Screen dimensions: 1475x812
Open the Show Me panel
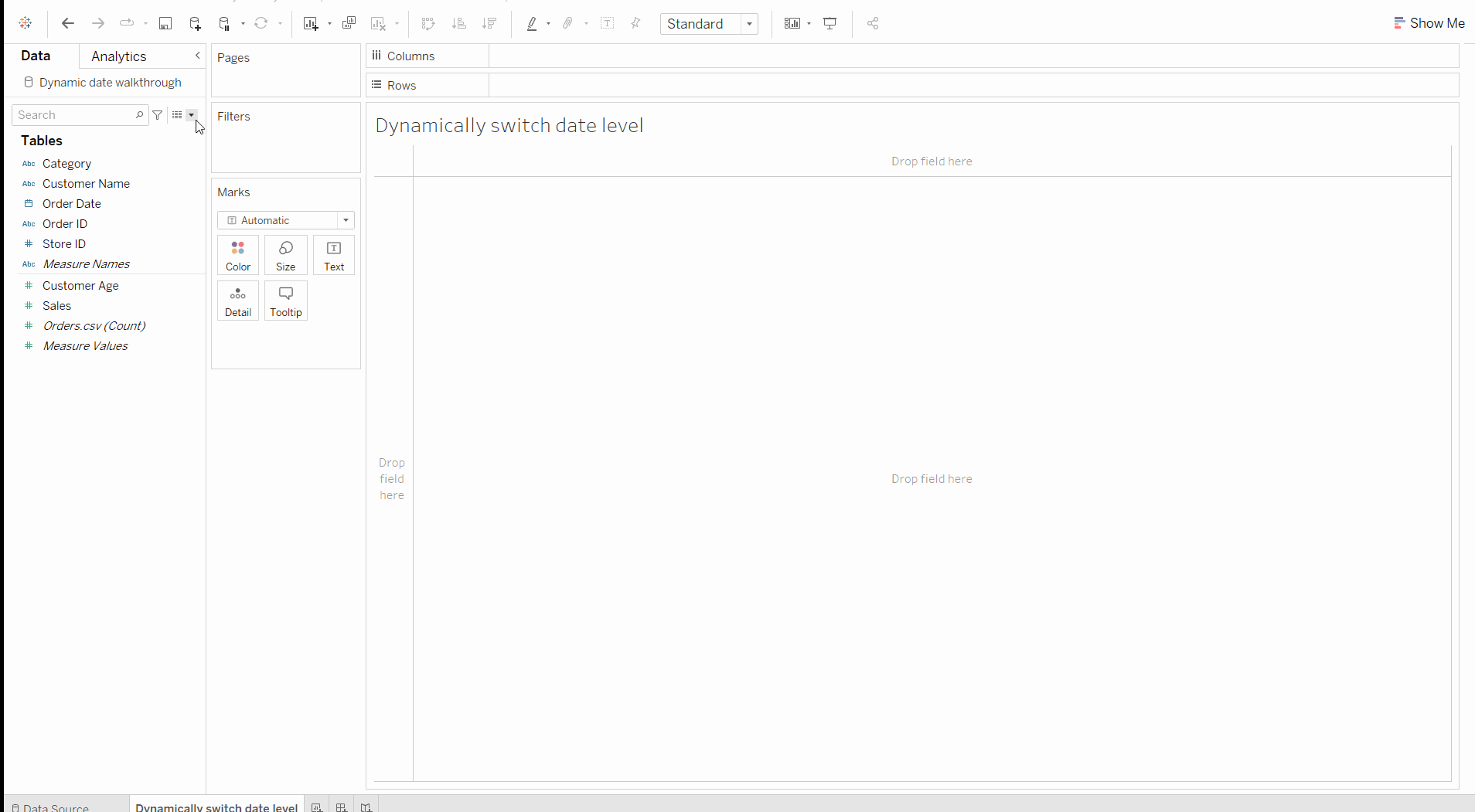pyautogui.click(x=1429, y=23)
